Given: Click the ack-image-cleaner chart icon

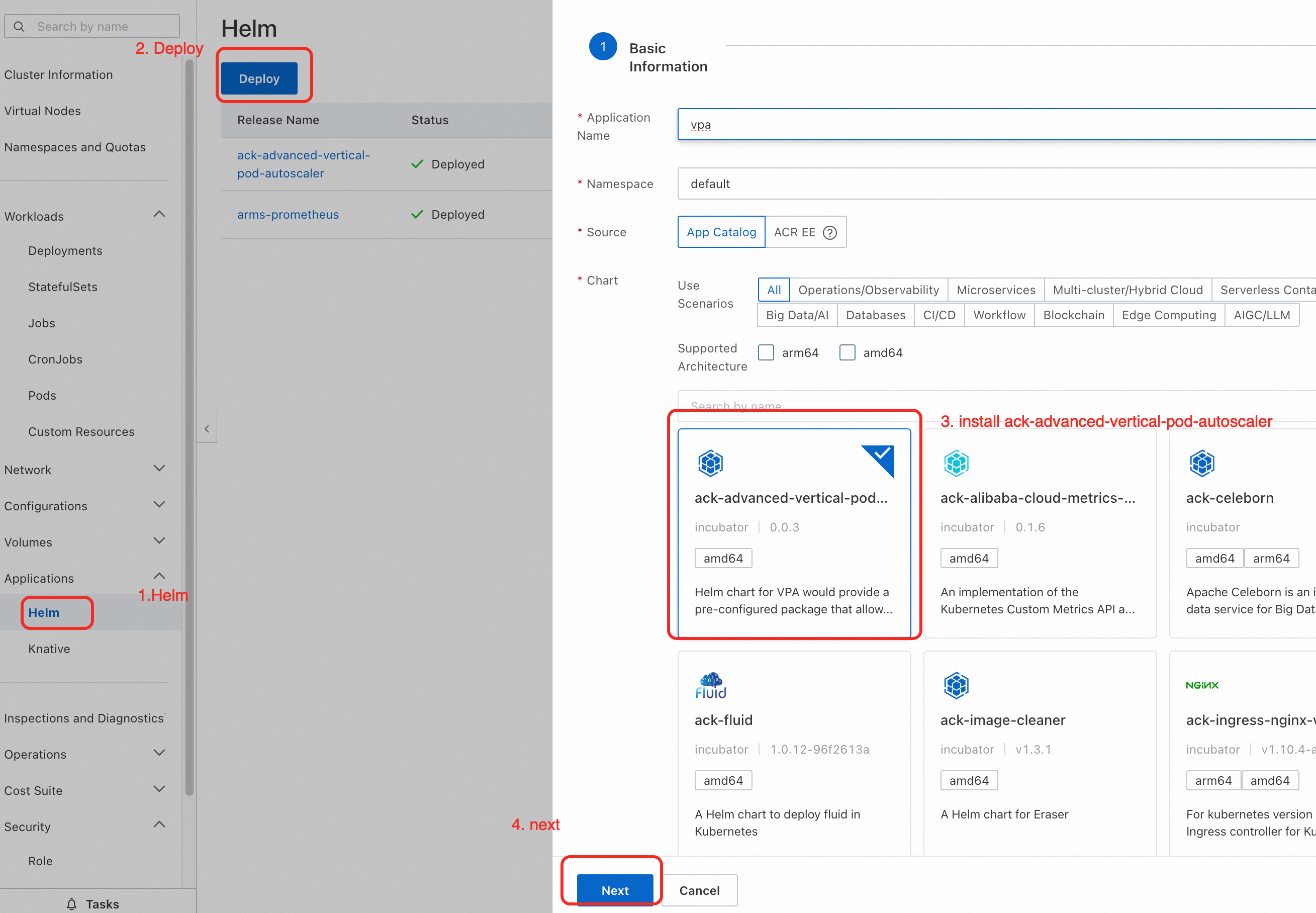Looking at the screenshot, I should 956,685.
